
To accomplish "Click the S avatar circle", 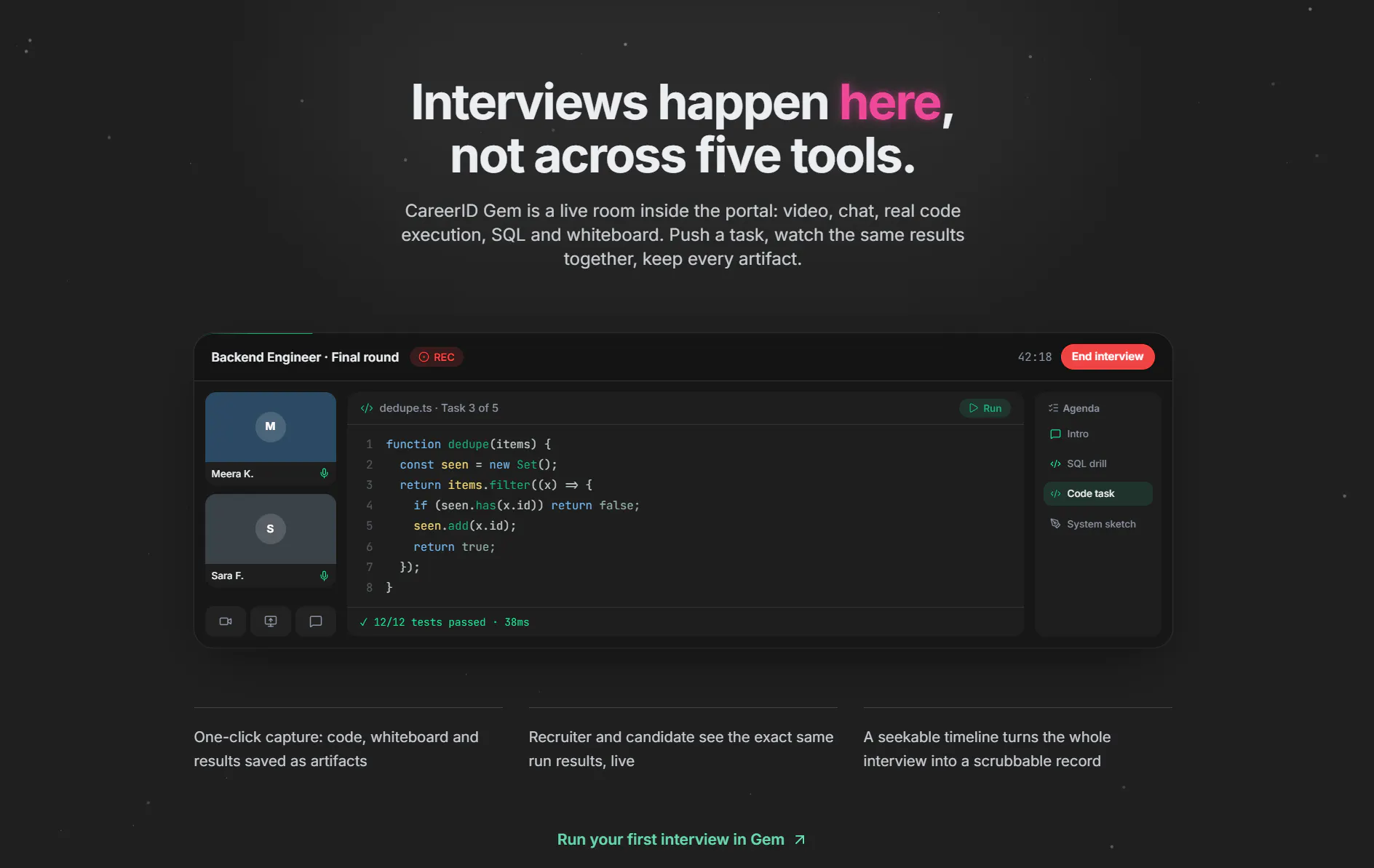I will pos(271,528).
